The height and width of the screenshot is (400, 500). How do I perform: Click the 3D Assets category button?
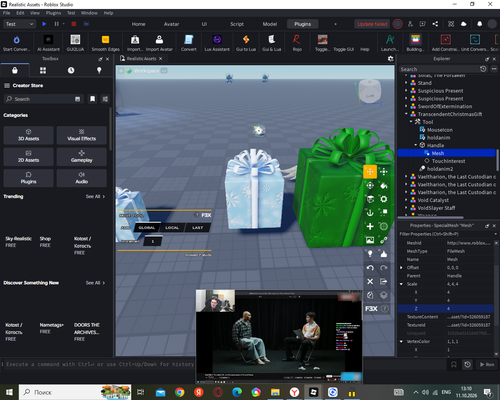tap(28, 135)
